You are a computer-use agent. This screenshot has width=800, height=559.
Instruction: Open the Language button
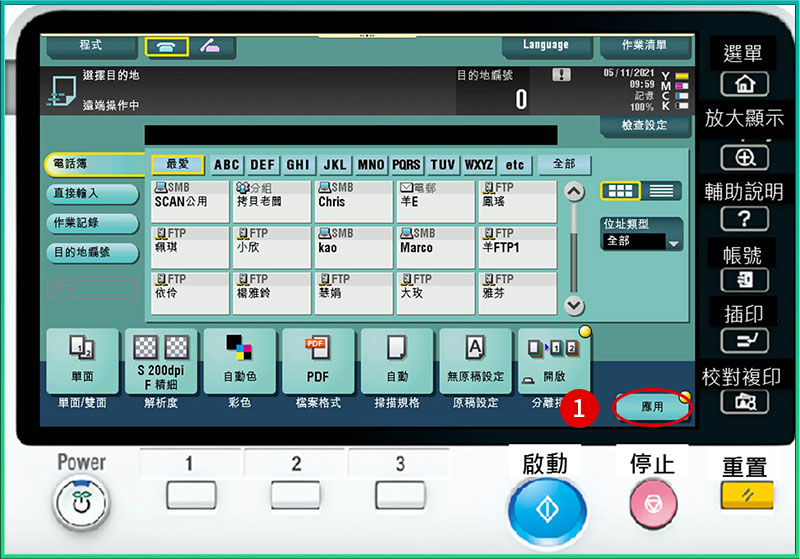pos(545,45)
